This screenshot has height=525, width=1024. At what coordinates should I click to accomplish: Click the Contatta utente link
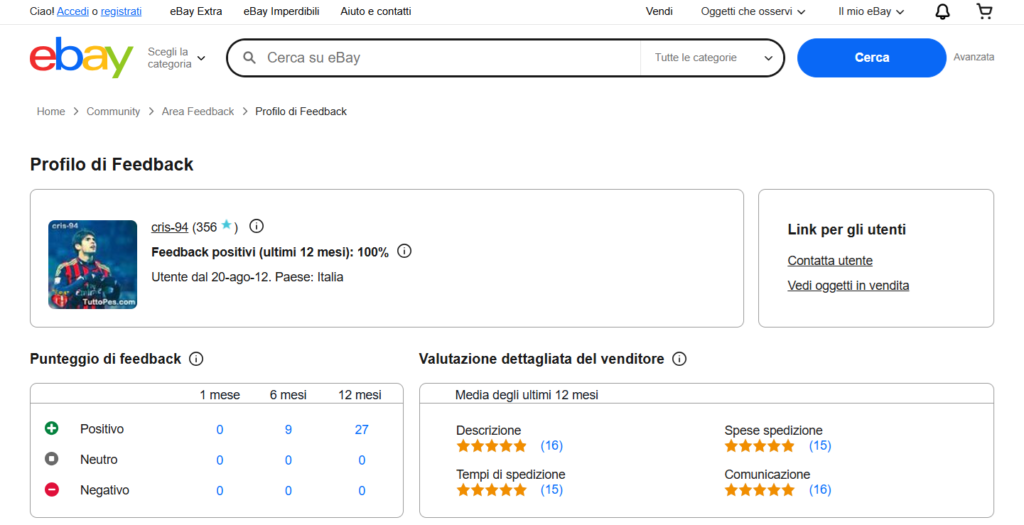[x=830, y=261]
